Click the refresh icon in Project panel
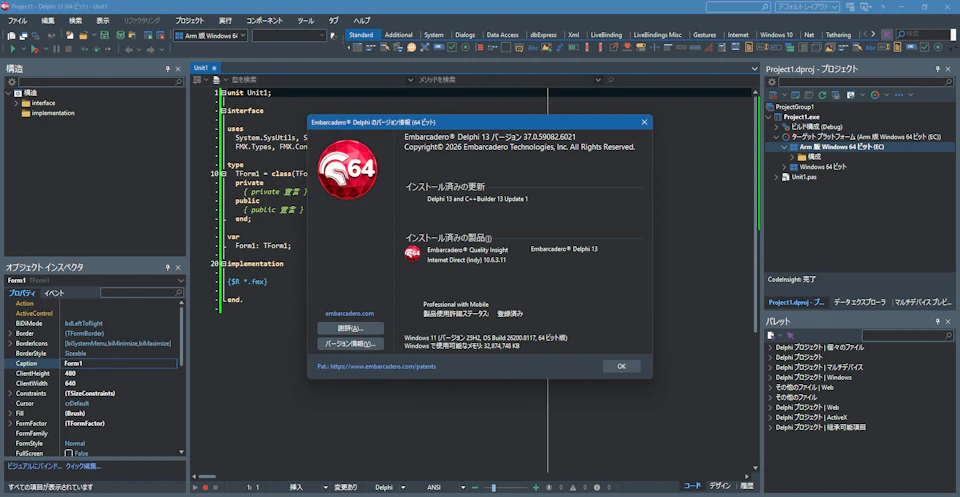The width and height of the screenshot is (960, 497). click(x=822, y=95)
